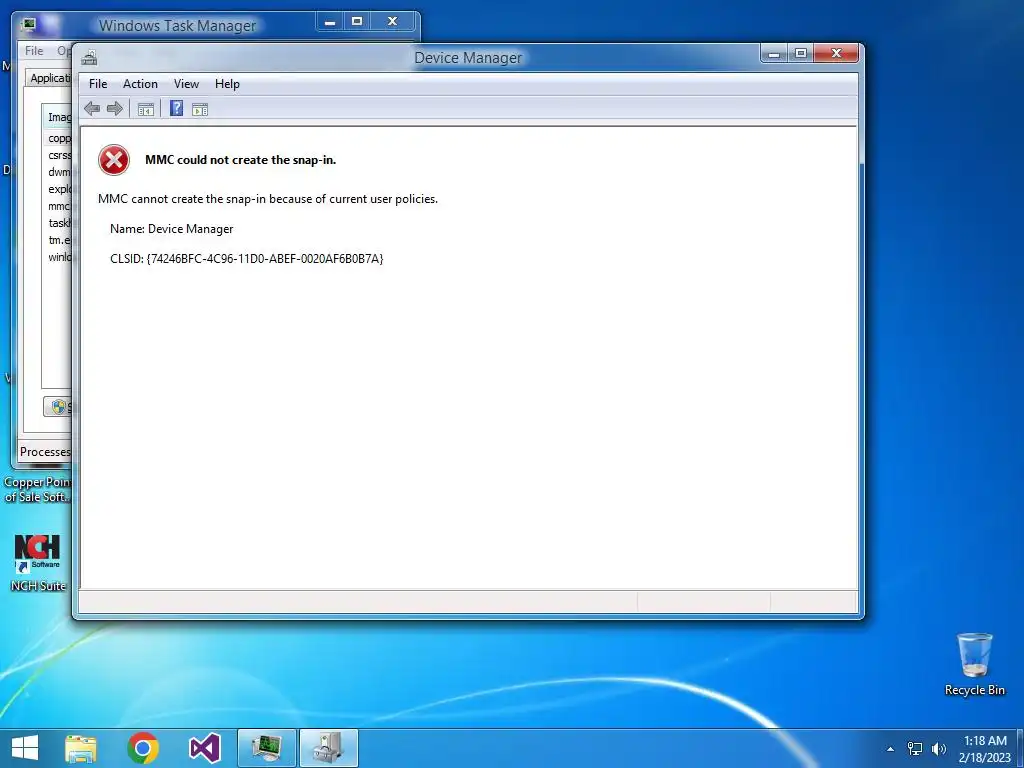Select the Recycle Bin desktop icon
The height and width of the screenshot is (768, 1024).
pos(974,664)
